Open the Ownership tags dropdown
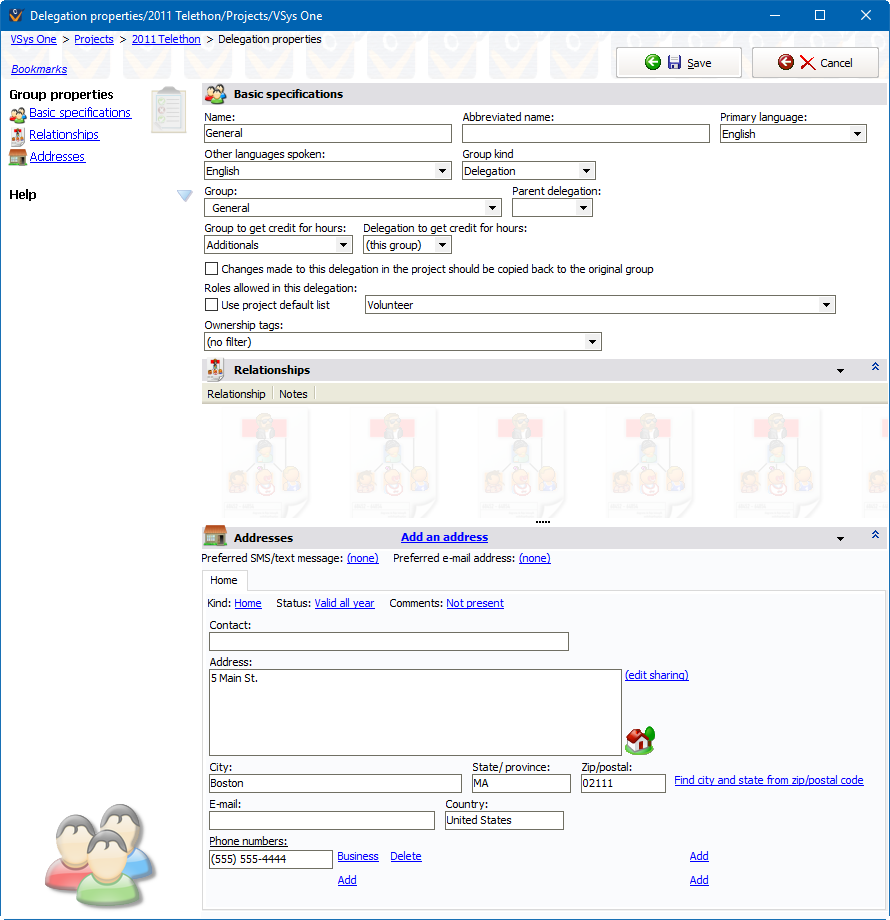 (x=593, y=341)
